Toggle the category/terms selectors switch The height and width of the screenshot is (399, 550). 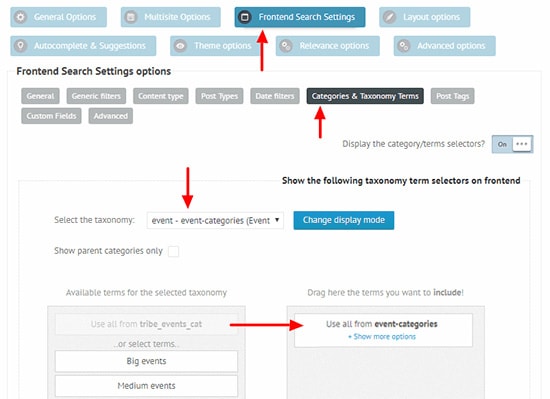[512, 144]
